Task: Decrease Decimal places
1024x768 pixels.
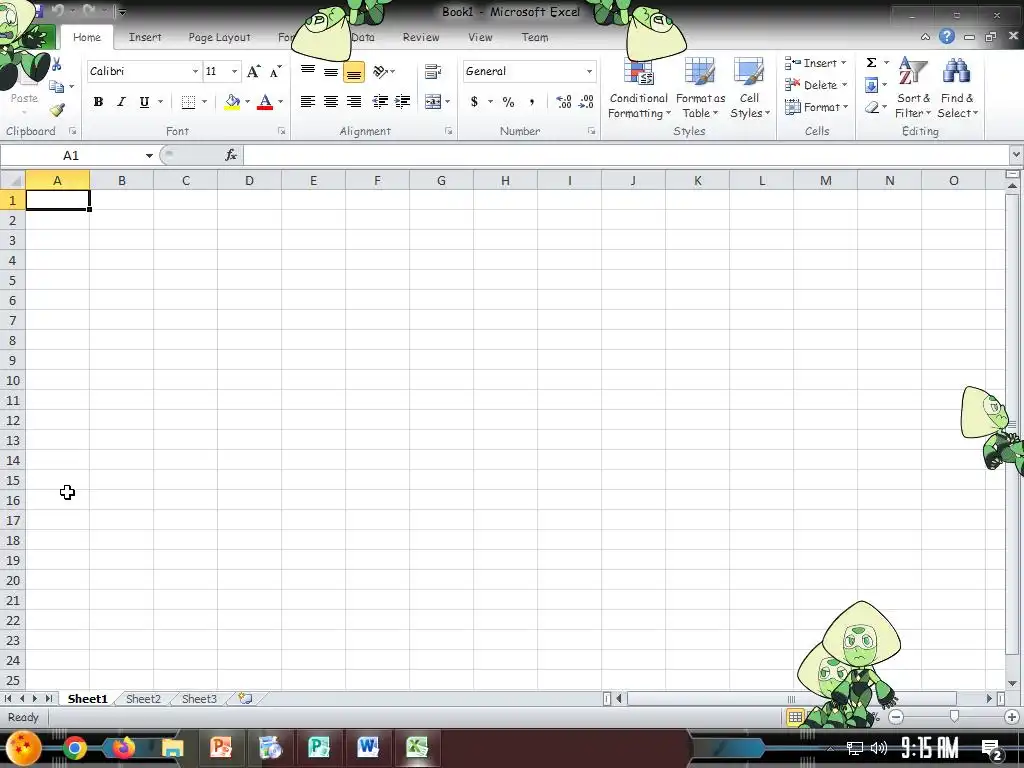Action: point(586,101)
